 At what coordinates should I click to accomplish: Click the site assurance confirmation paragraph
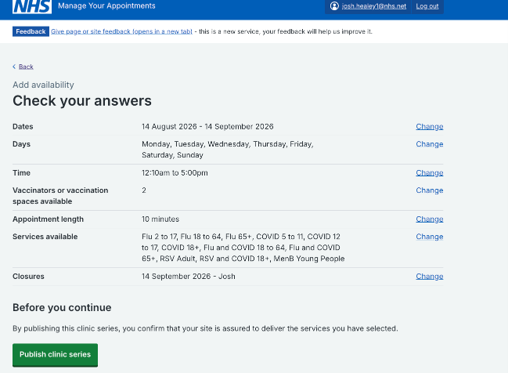(205, 329)
